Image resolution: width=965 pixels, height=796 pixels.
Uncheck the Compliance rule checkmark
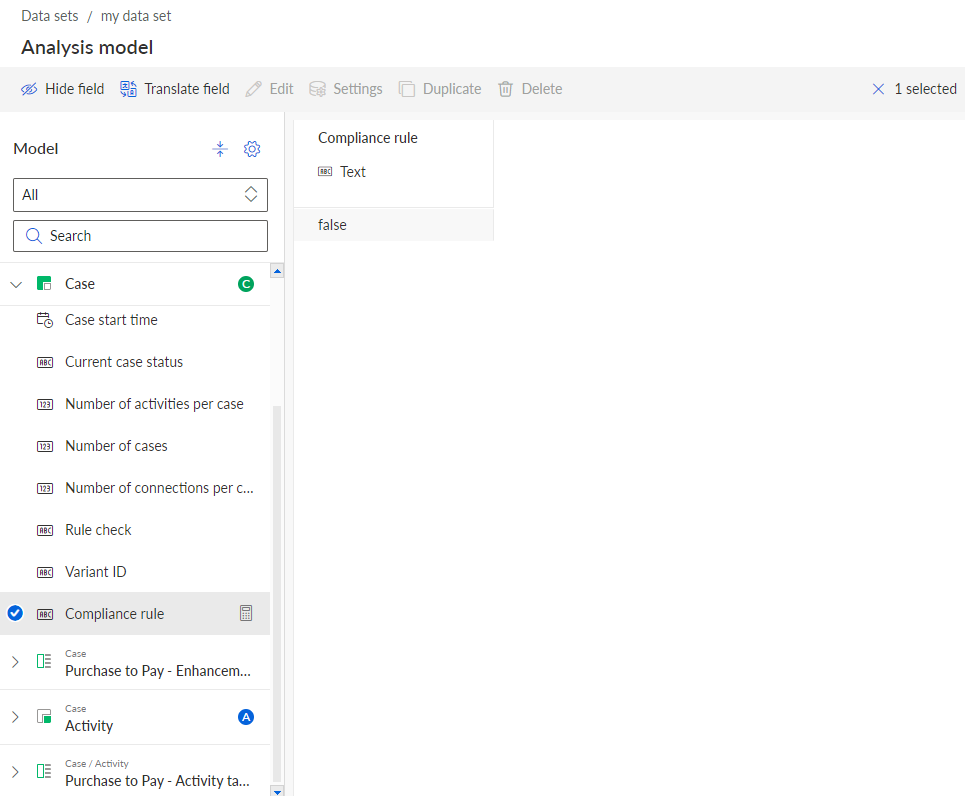coord(15,613)
